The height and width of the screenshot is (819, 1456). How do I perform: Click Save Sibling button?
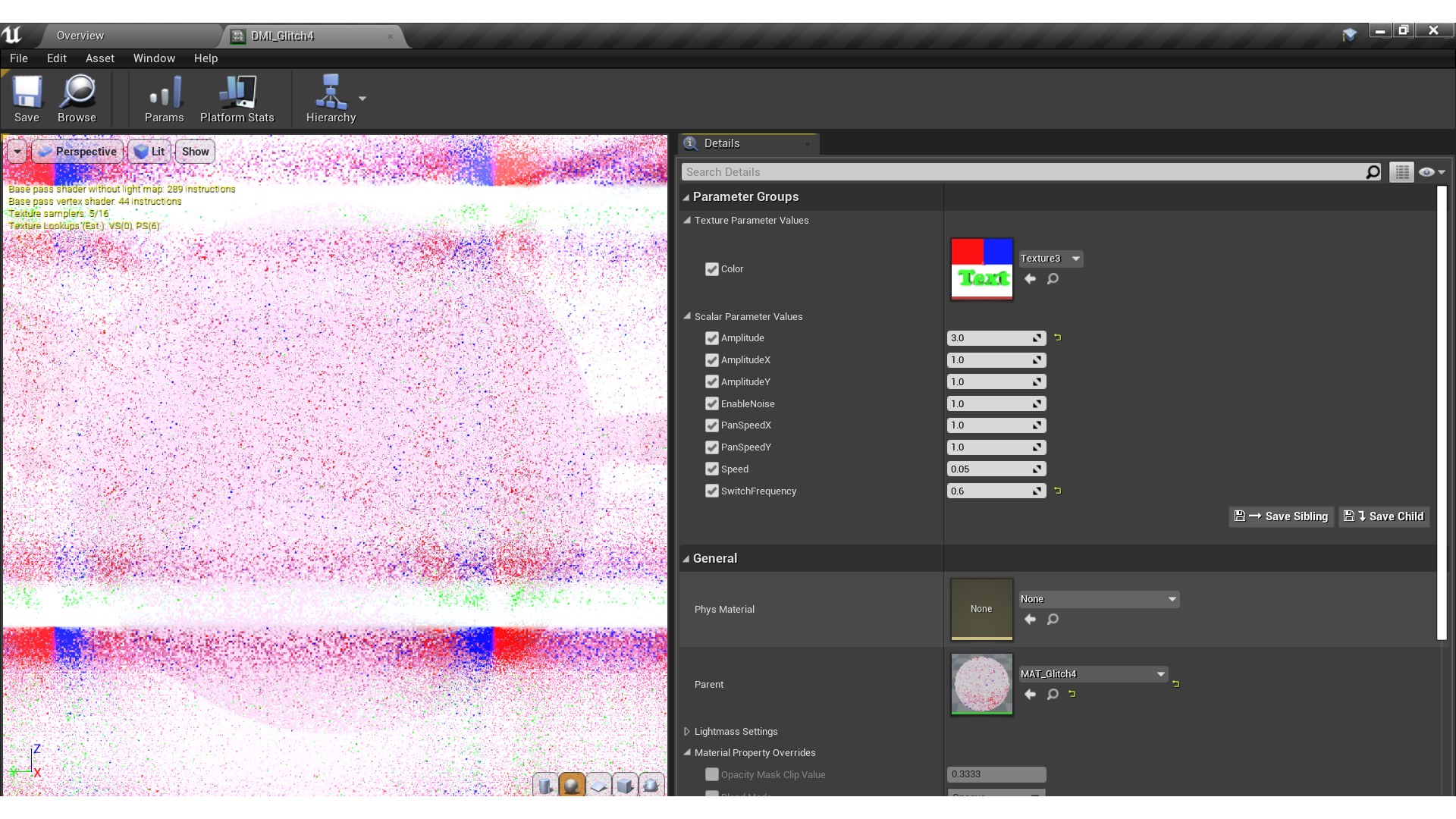[x=1288, y=515]
